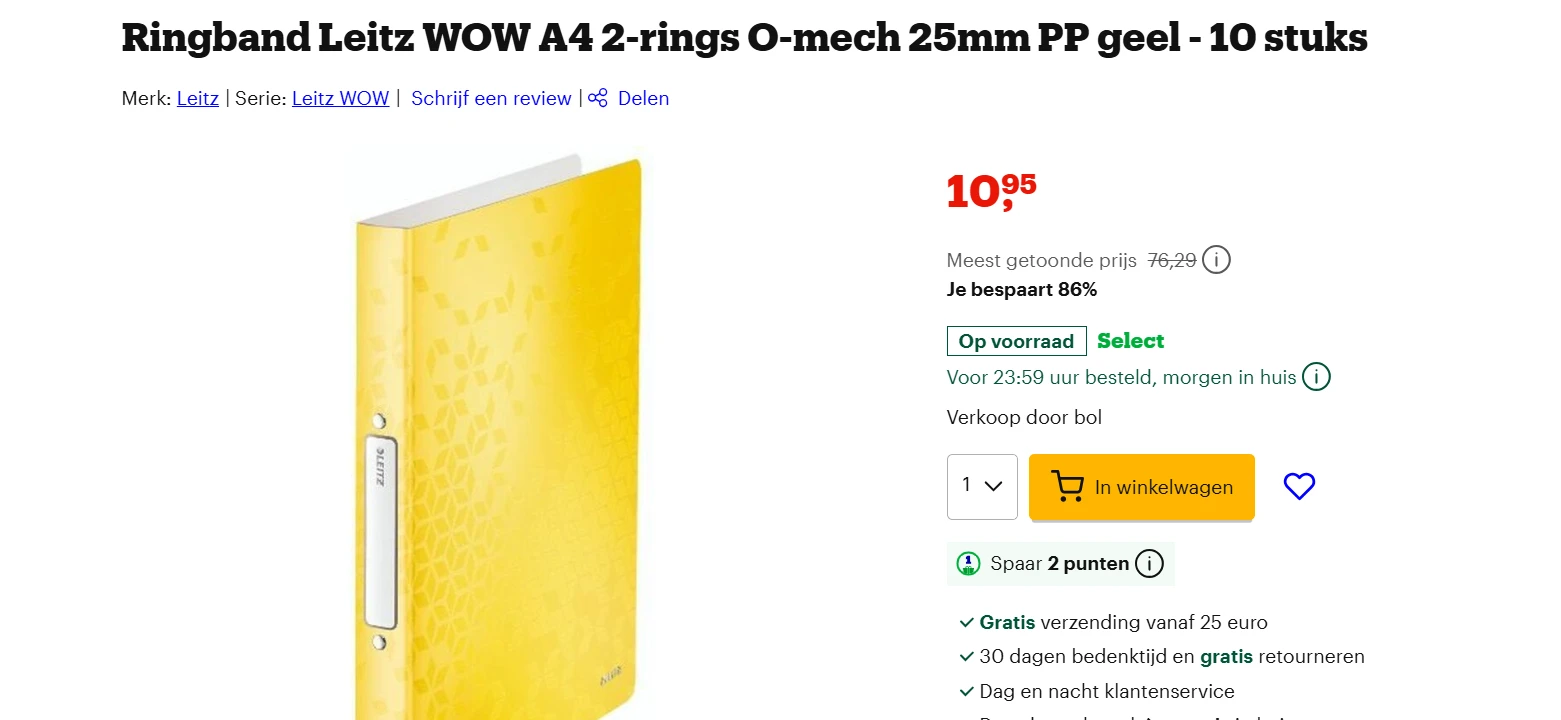Open the quantity selector dropdown
This screenshot has height=720, width=1561.
click(981, 487)
